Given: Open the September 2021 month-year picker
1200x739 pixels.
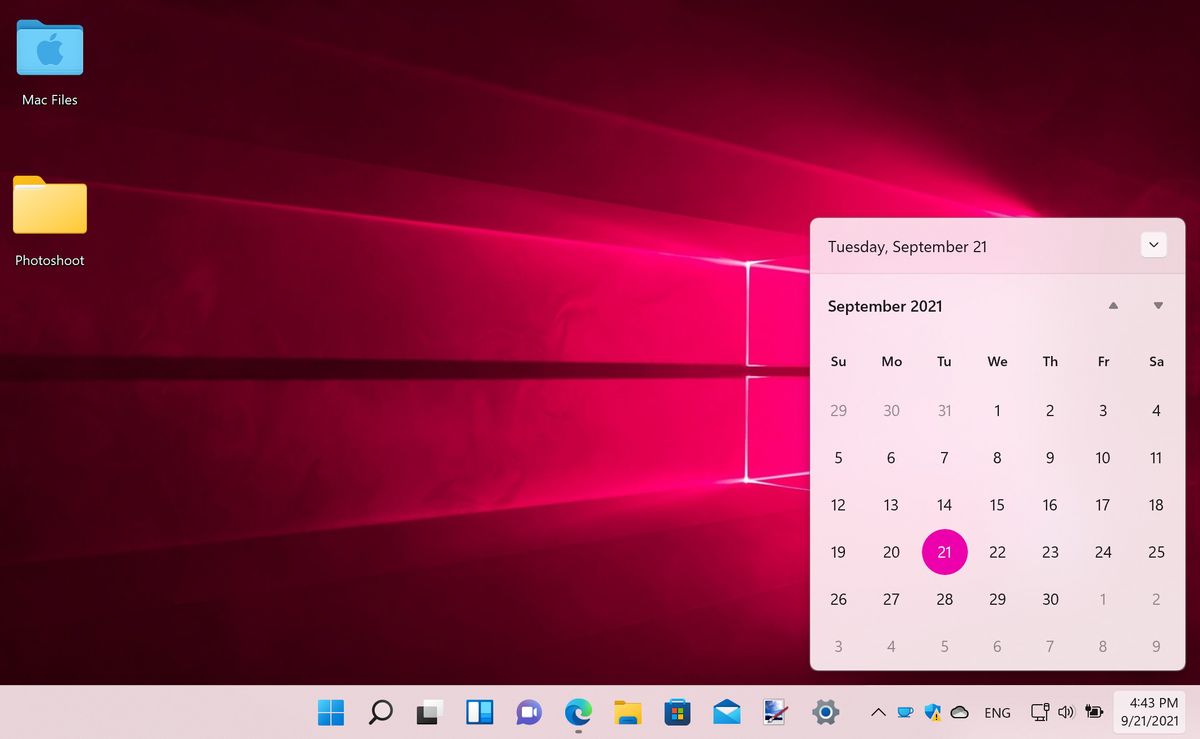Looking at the screenshot, I should pyautogui.click(x=884, y=306).
